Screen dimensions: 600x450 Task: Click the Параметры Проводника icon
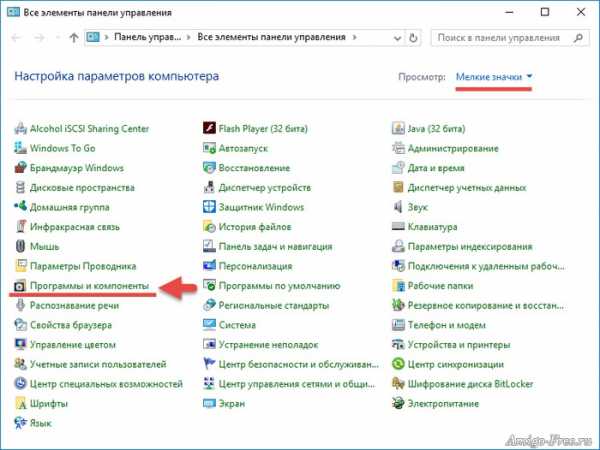(x=20, y=266)
